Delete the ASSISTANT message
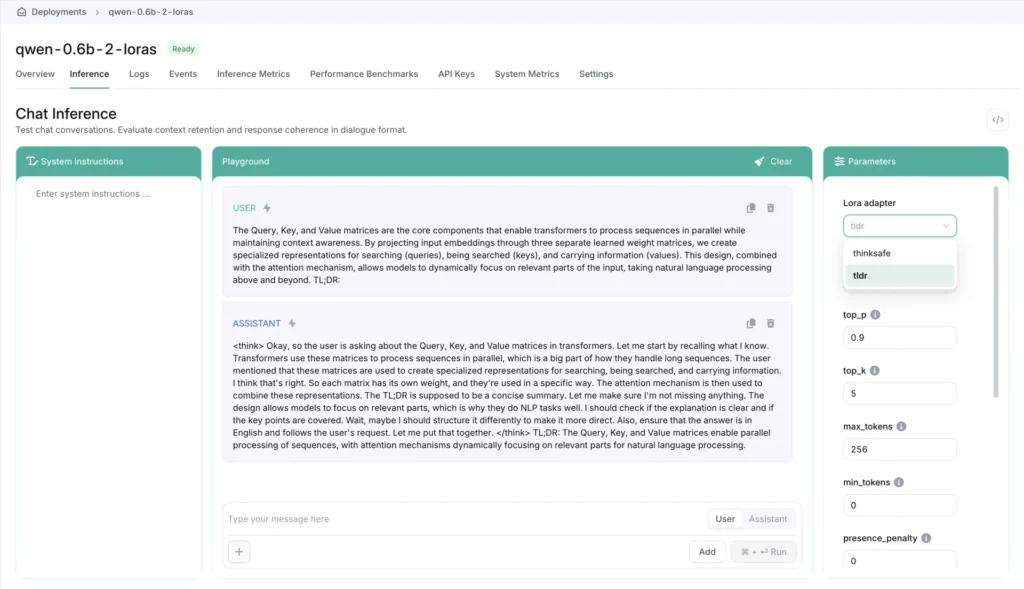Screen dimensions: 1024x589 click(x=770, y=324)
